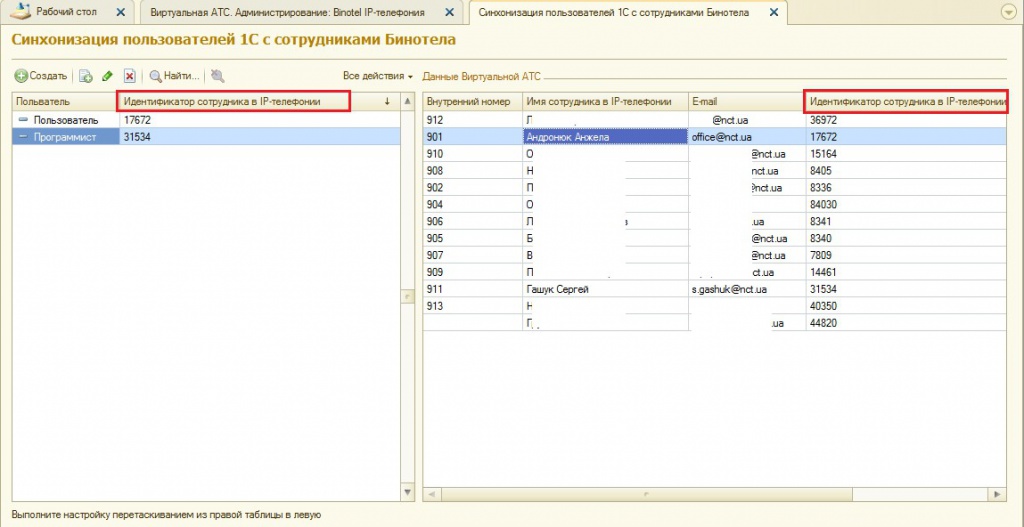
Task: Select the Пользователь row
Action: pos(206,120)
